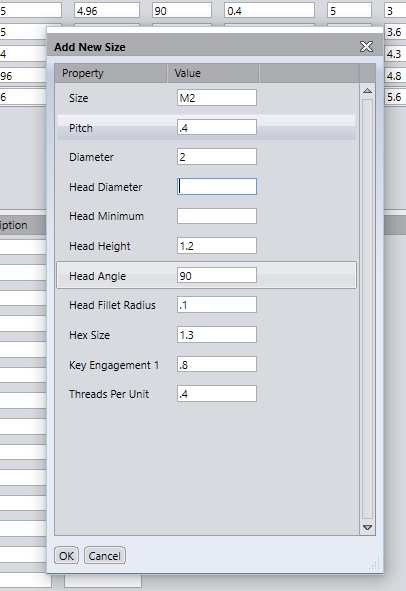This screenshot has height=591, width=406.
Task: Click the dialog resize grip corner
Action: [375, 565]
